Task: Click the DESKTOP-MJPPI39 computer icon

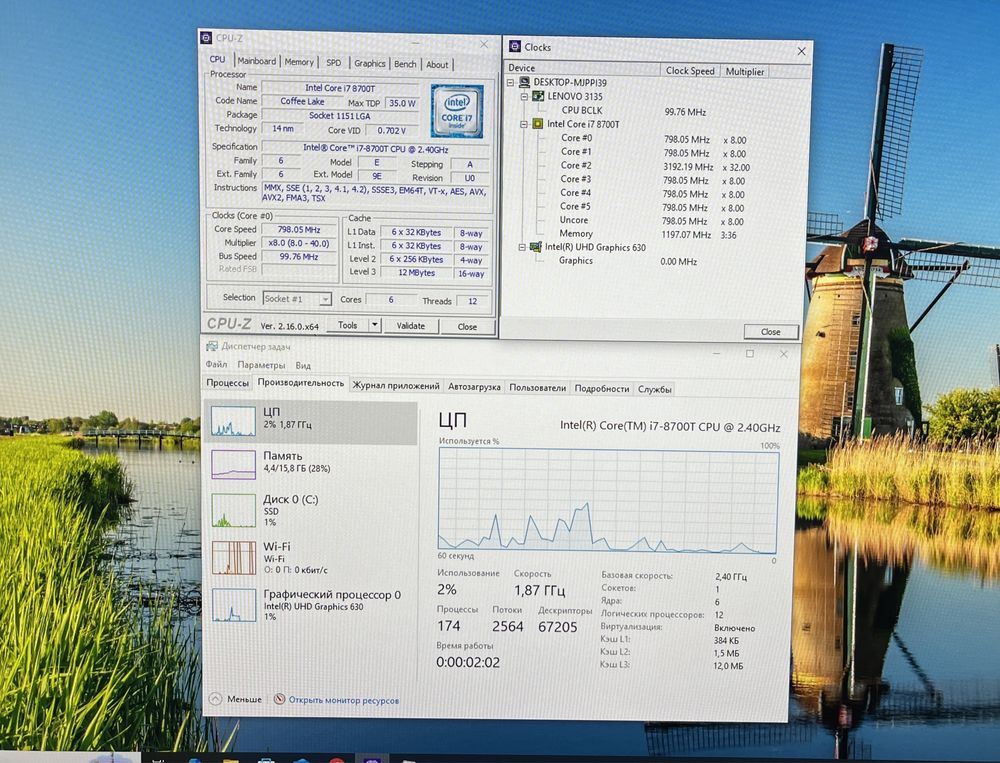Action: pos(524,82)
